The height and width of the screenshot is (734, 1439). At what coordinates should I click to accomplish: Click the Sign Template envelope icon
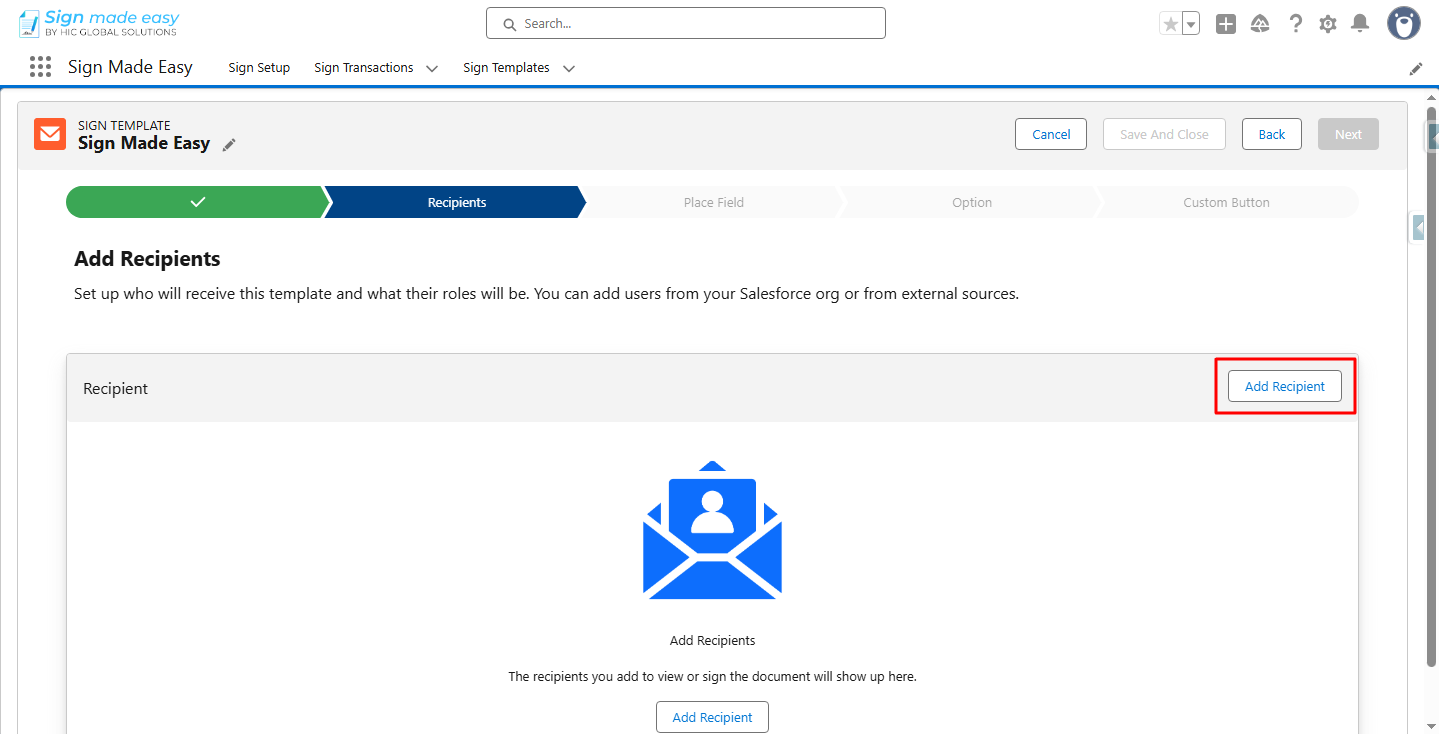[x=49, y=133]
